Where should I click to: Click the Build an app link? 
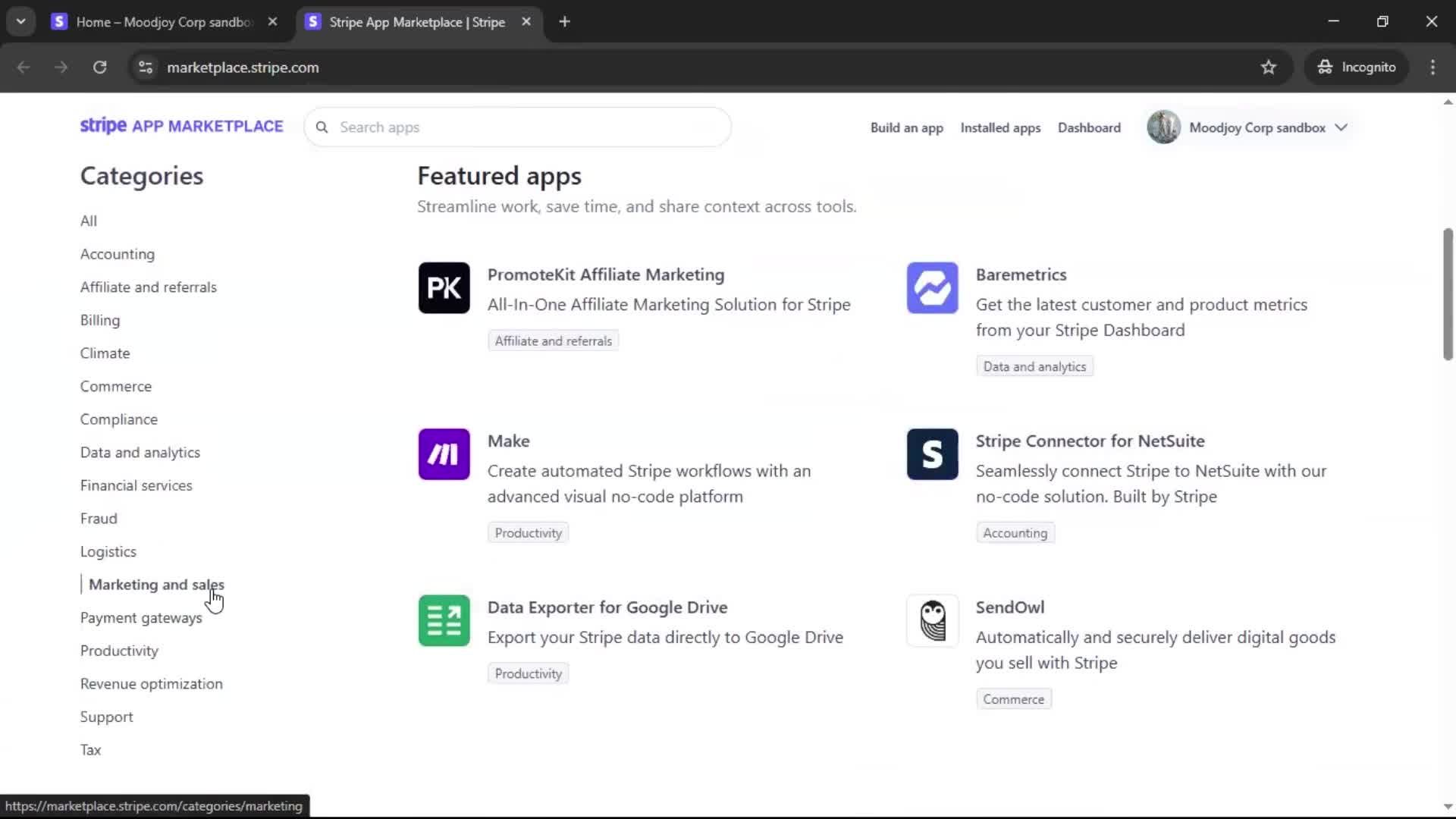pyautogui.click(x=906, y=128)
